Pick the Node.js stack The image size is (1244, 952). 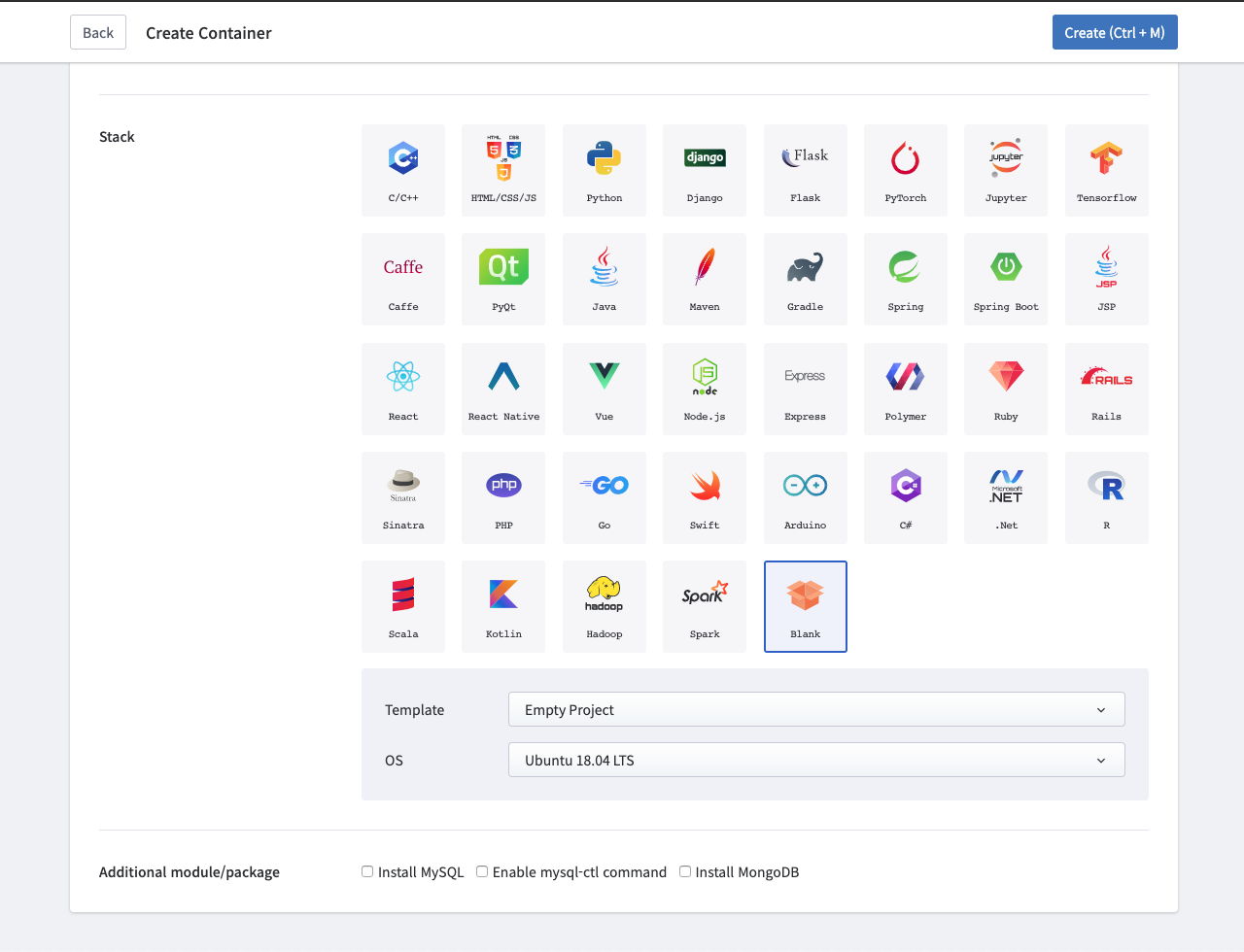[x=704, y=389]
